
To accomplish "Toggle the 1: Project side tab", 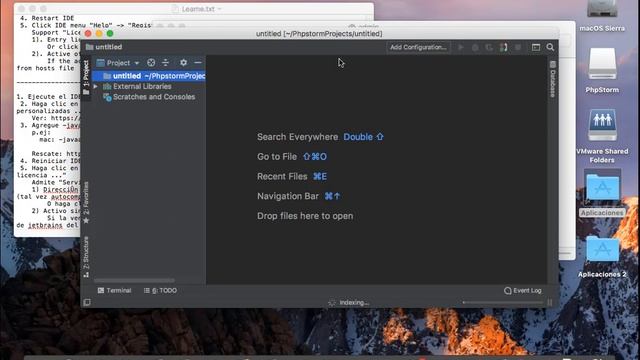I will point(86,78).
